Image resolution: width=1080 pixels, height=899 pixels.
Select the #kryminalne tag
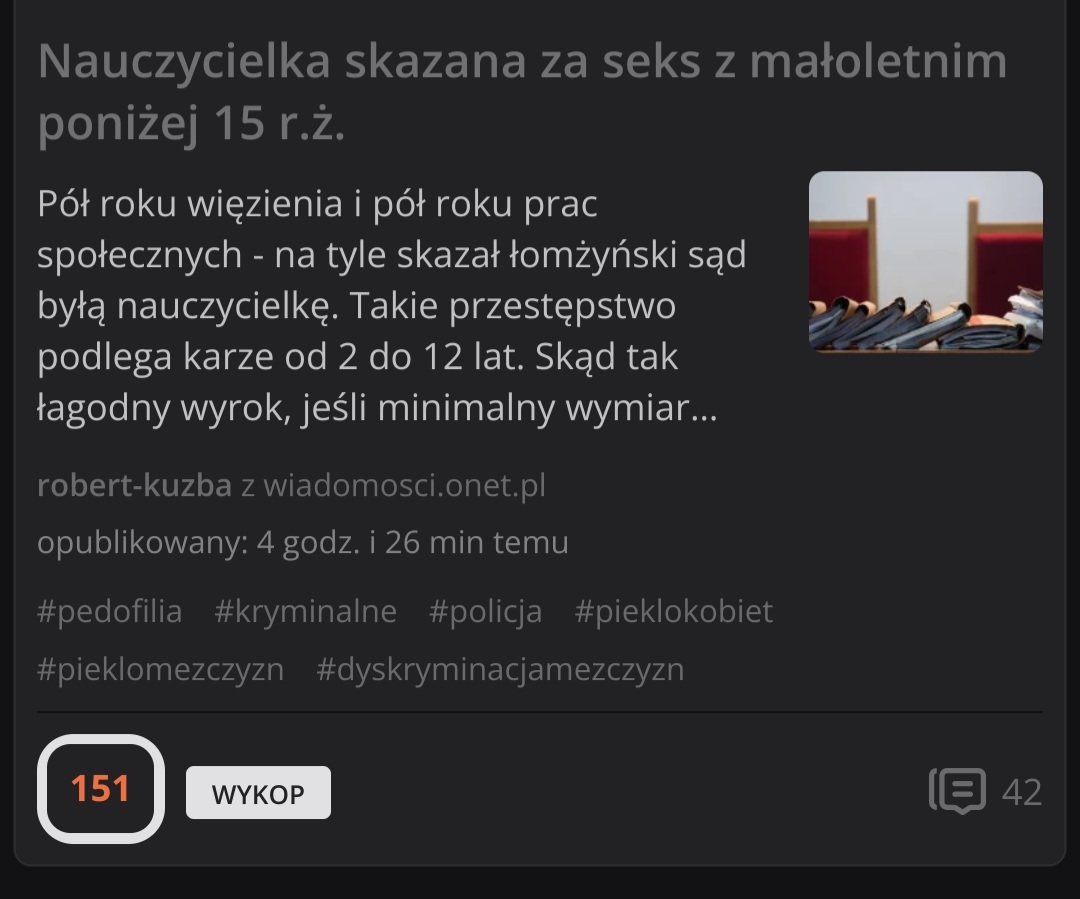(305, 612)
